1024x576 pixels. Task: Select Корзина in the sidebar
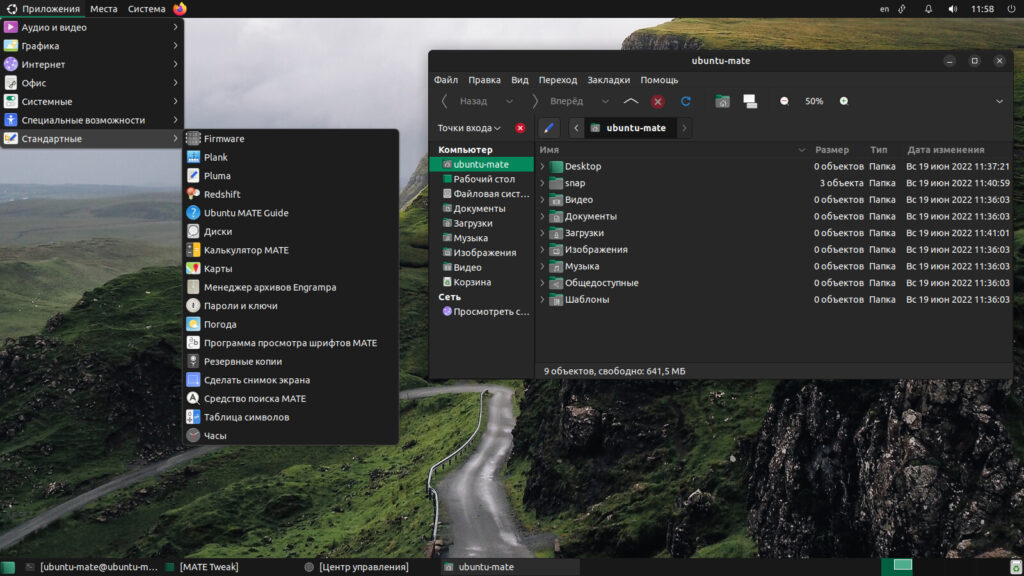point(472,282)
